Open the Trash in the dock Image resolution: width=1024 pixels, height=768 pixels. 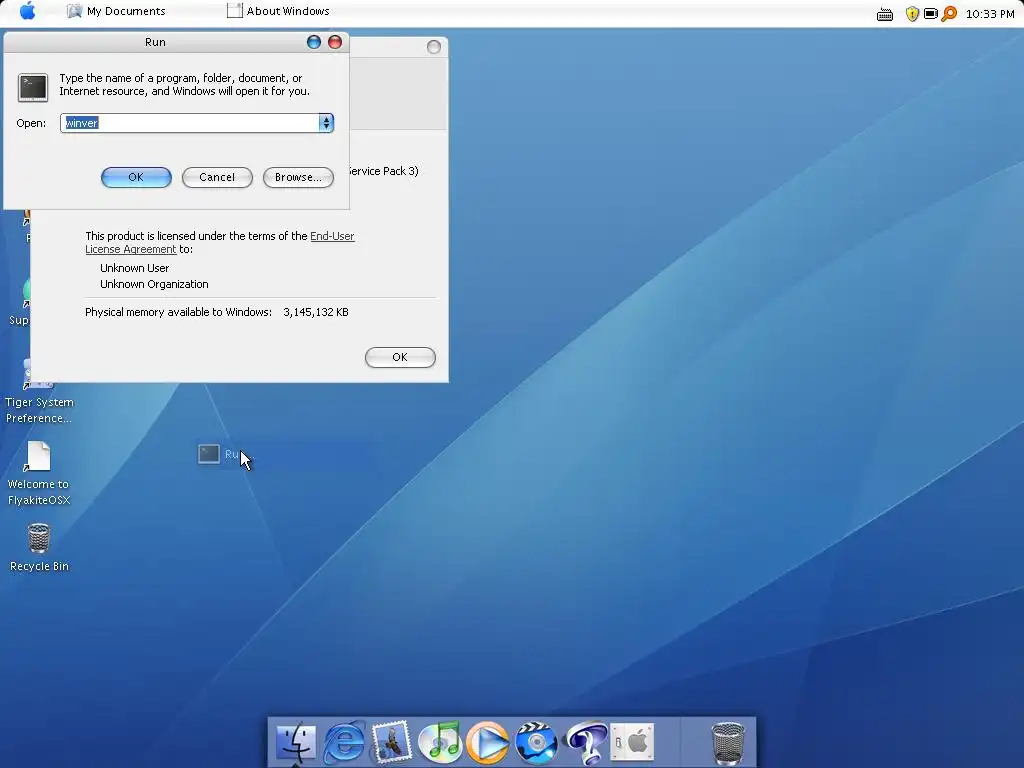click(x=728, y=743)
